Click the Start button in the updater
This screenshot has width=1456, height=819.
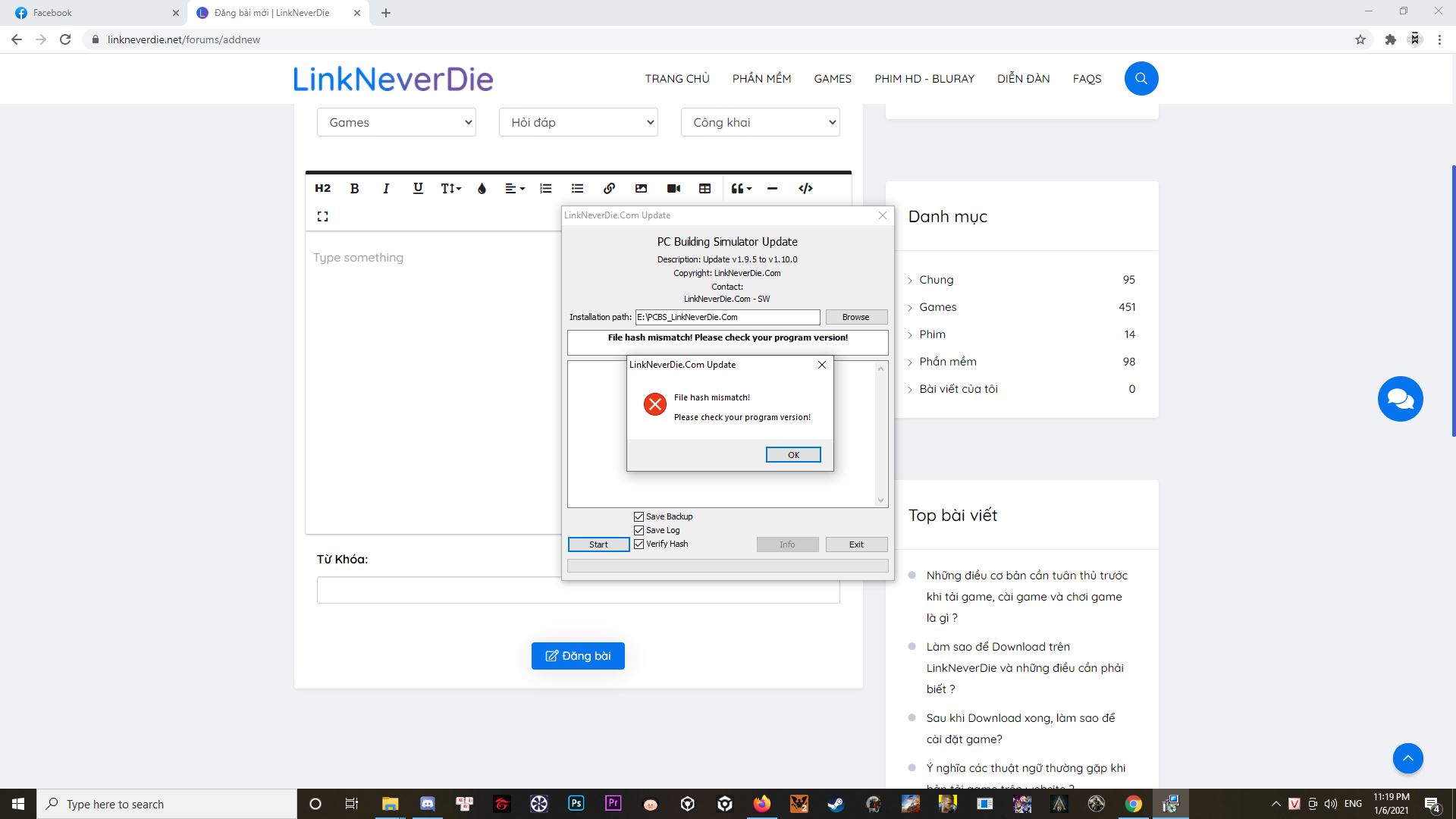tap(598, 544)
